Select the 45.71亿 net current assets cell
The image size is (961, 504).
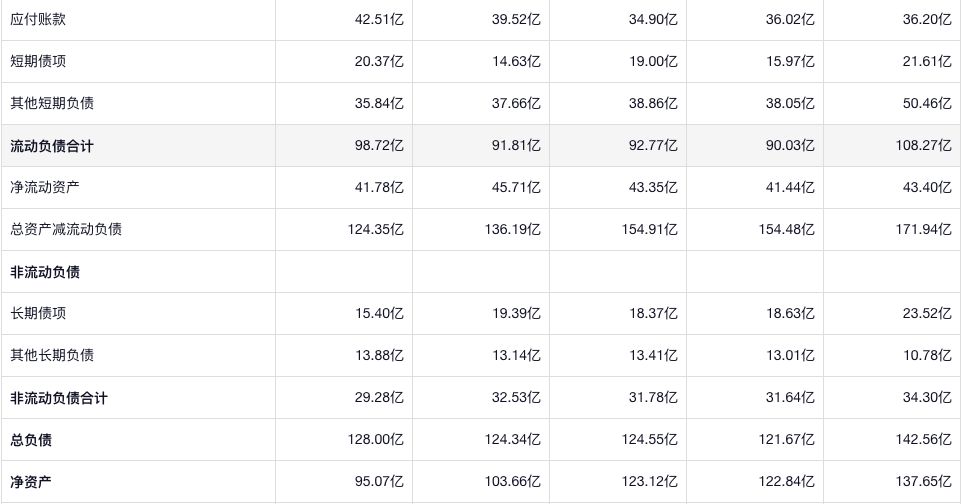tap(516, 187)
